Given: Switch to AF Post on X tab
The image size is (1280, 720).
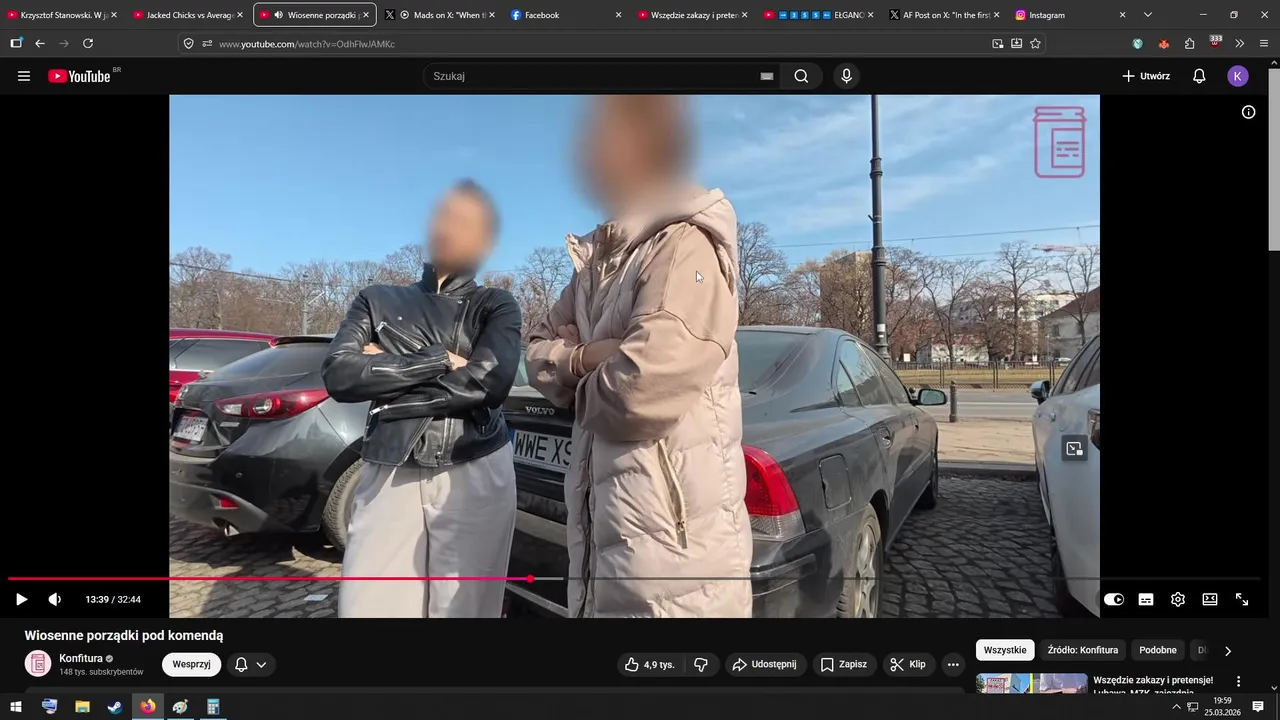Looking at the screenshot, I should [x=945, y=15].
